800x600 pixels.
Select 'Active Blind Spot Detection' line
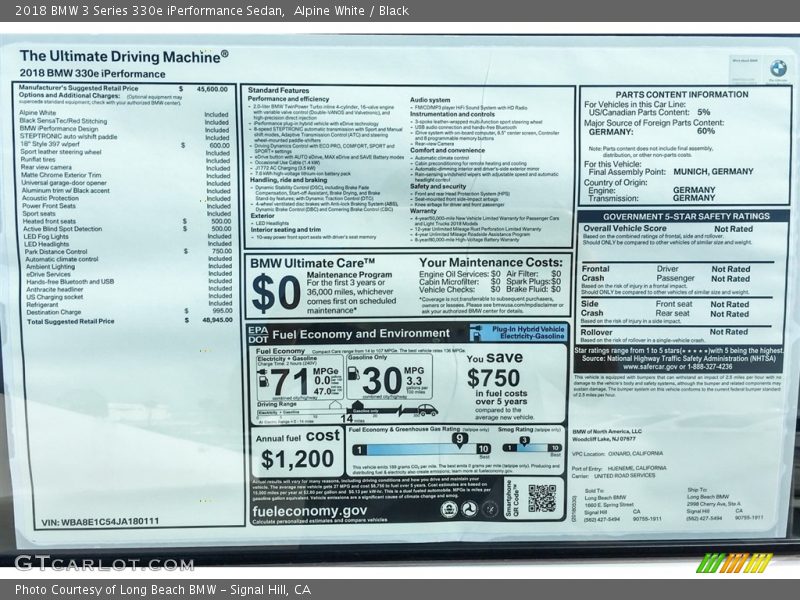point(63,229)
